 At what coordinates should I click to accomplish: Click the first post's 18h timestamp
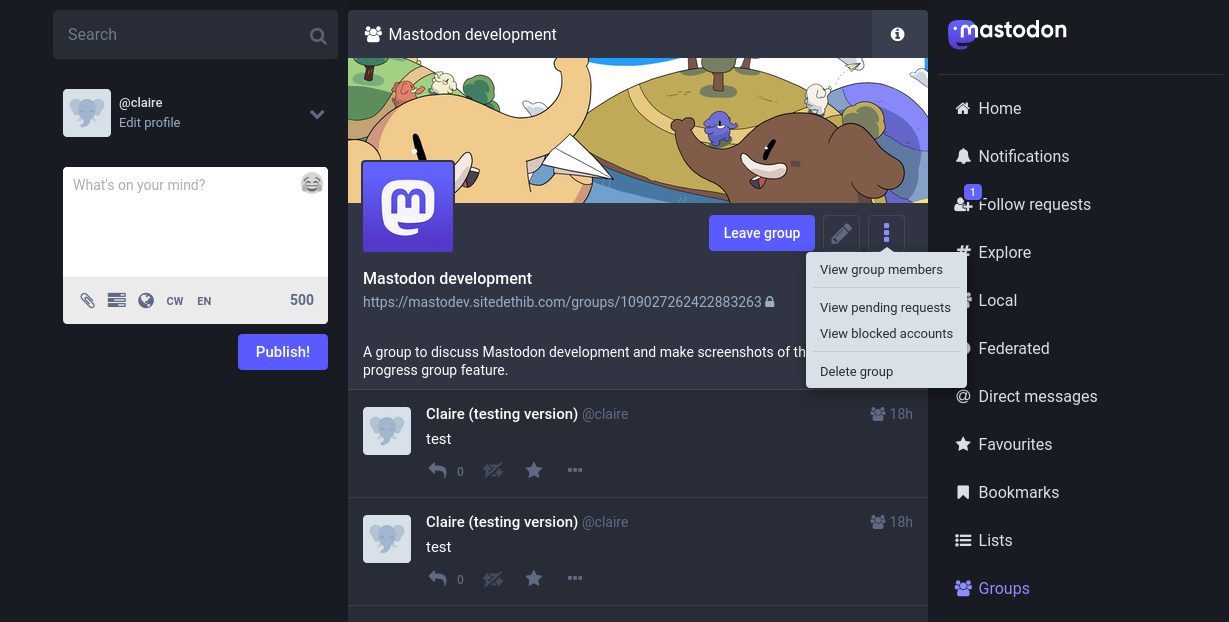pos(901,414)
